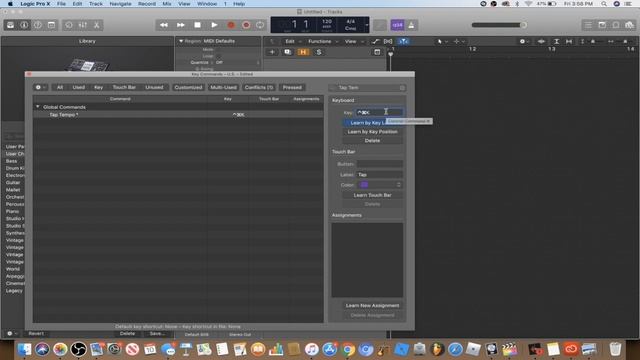Click Learn by Key Position button

[372, 132]
